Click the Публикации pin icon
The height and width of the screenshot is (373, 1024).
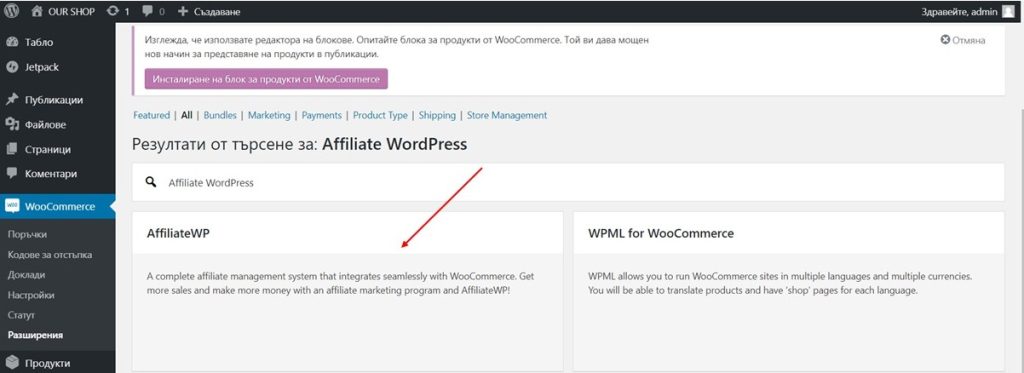(x=12, y=100)
